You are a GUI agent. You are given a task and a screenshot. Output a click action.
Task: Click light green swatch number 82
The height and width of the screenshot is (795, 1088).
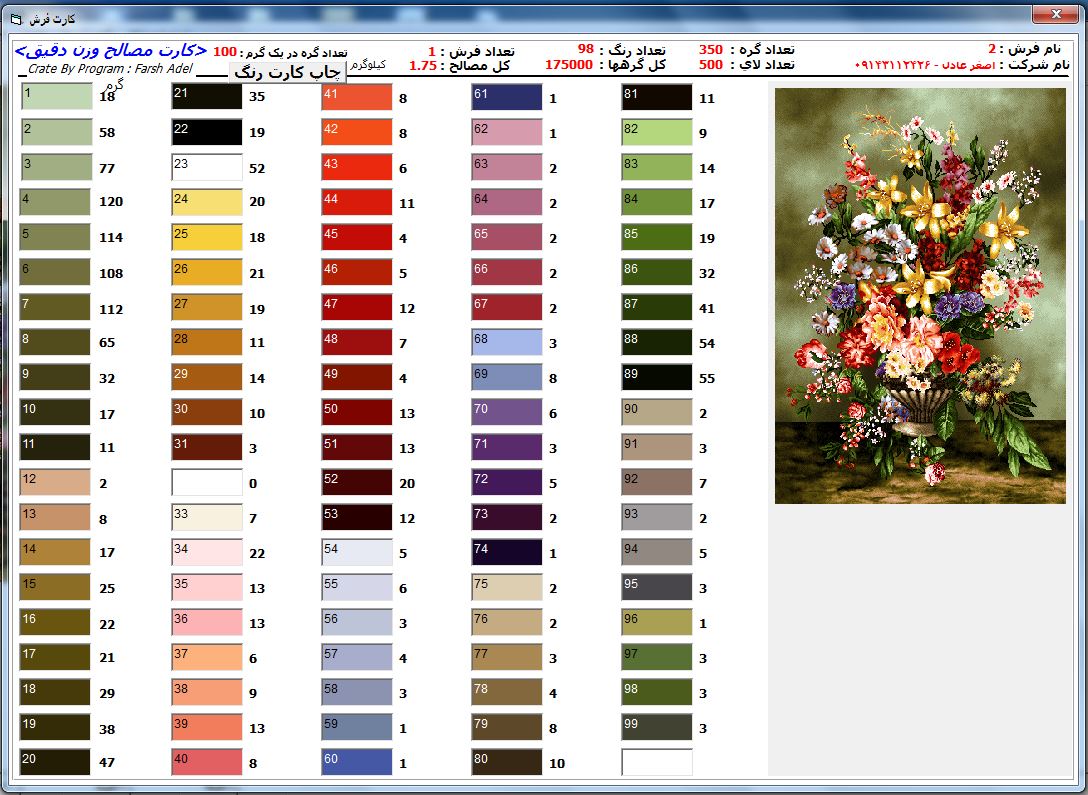(x=657, y=132)
